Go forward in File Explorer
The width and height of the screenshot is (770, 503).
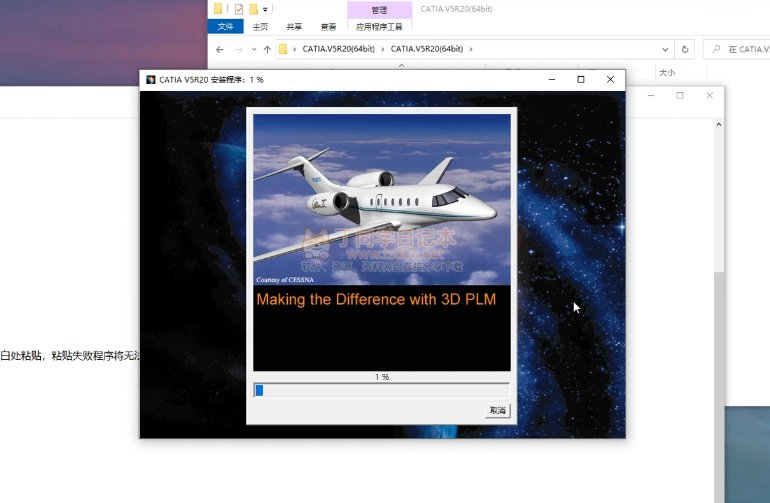[239, 49]
